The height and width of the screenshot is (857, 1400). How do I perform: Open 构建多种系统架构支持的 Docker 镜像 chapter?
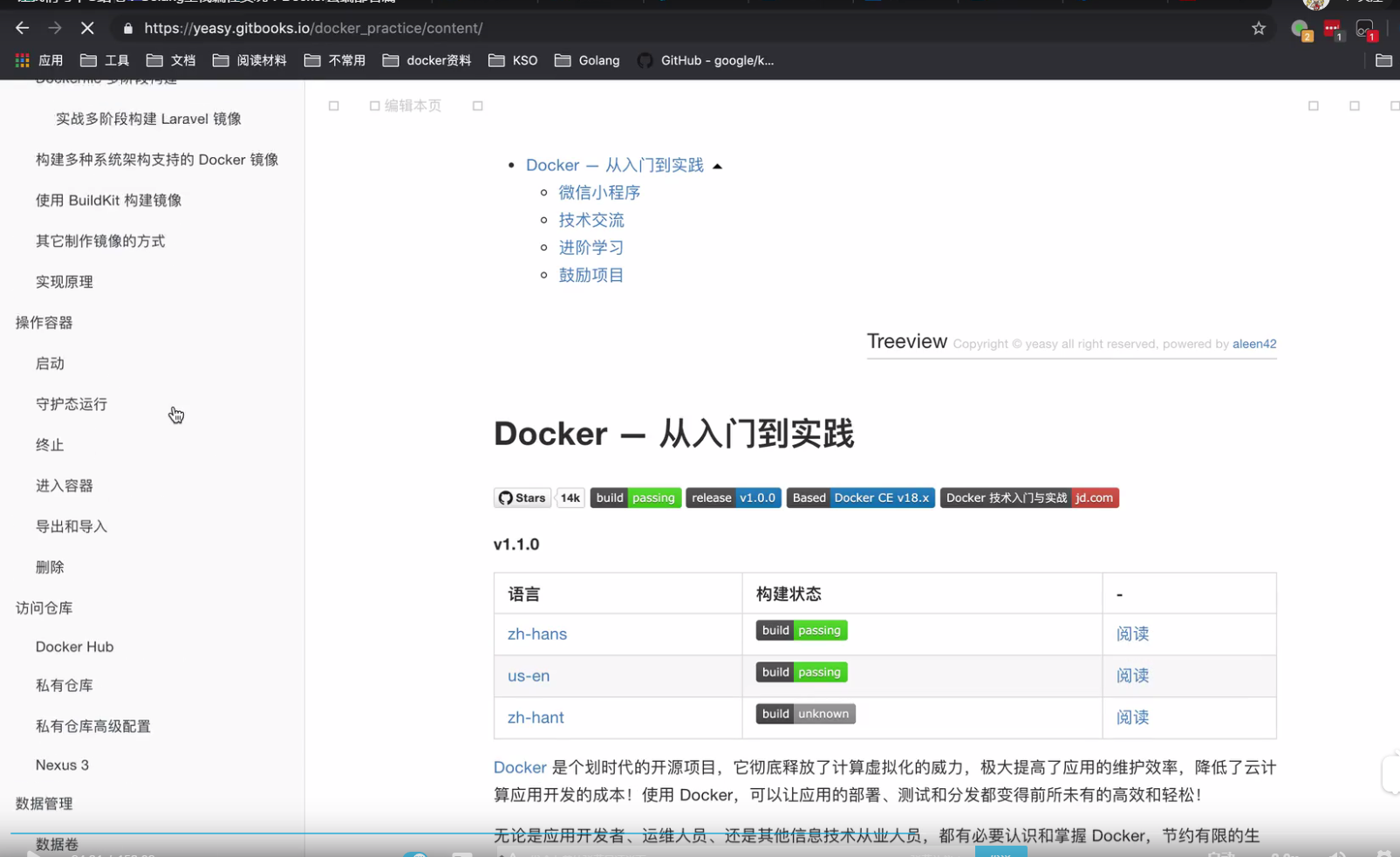[x=157, y=160]
